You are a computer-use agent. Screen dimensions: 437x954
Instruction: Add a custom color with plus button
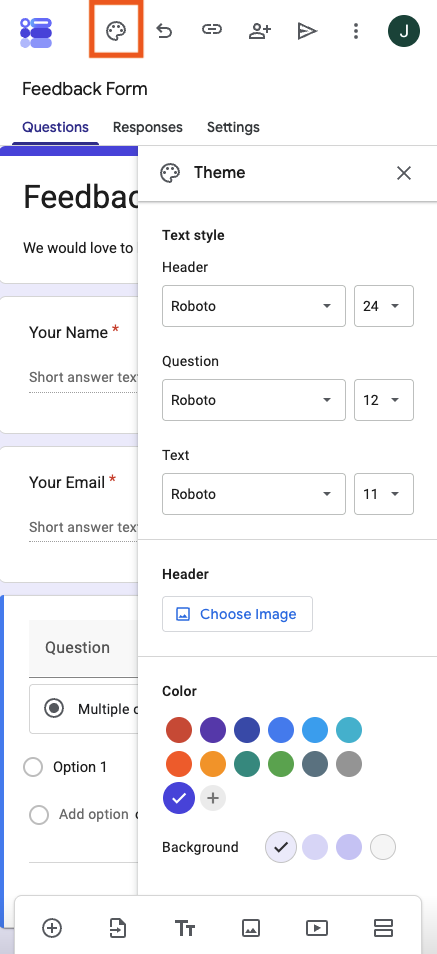[212, 798]
